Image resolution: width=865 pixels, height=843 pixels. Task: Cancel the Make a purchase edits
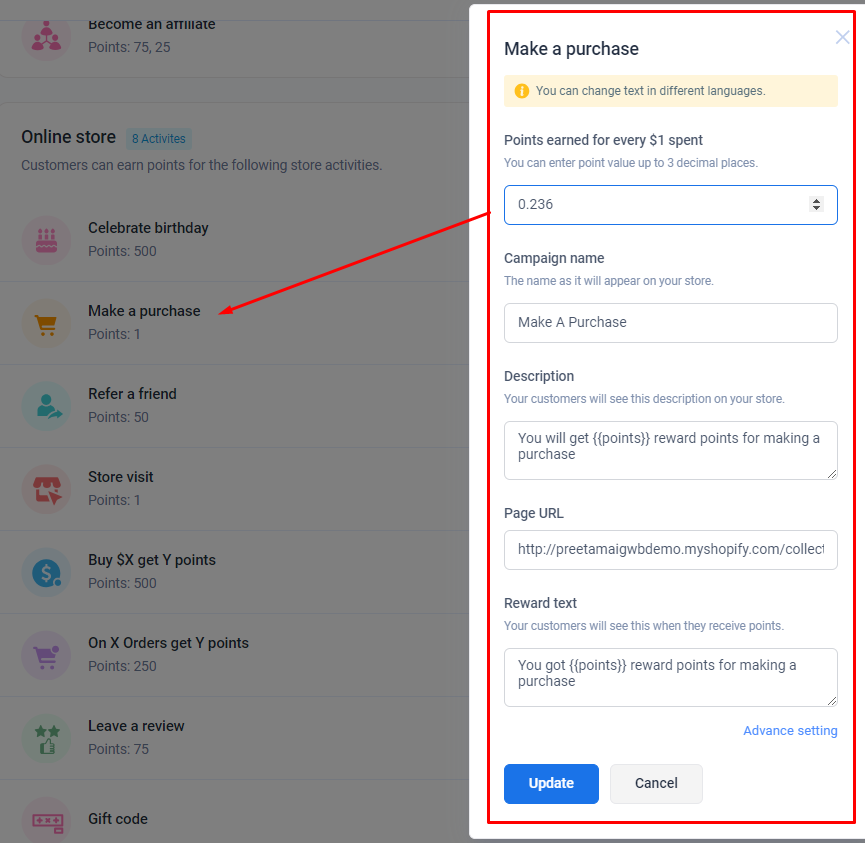(x=656, y=783)
